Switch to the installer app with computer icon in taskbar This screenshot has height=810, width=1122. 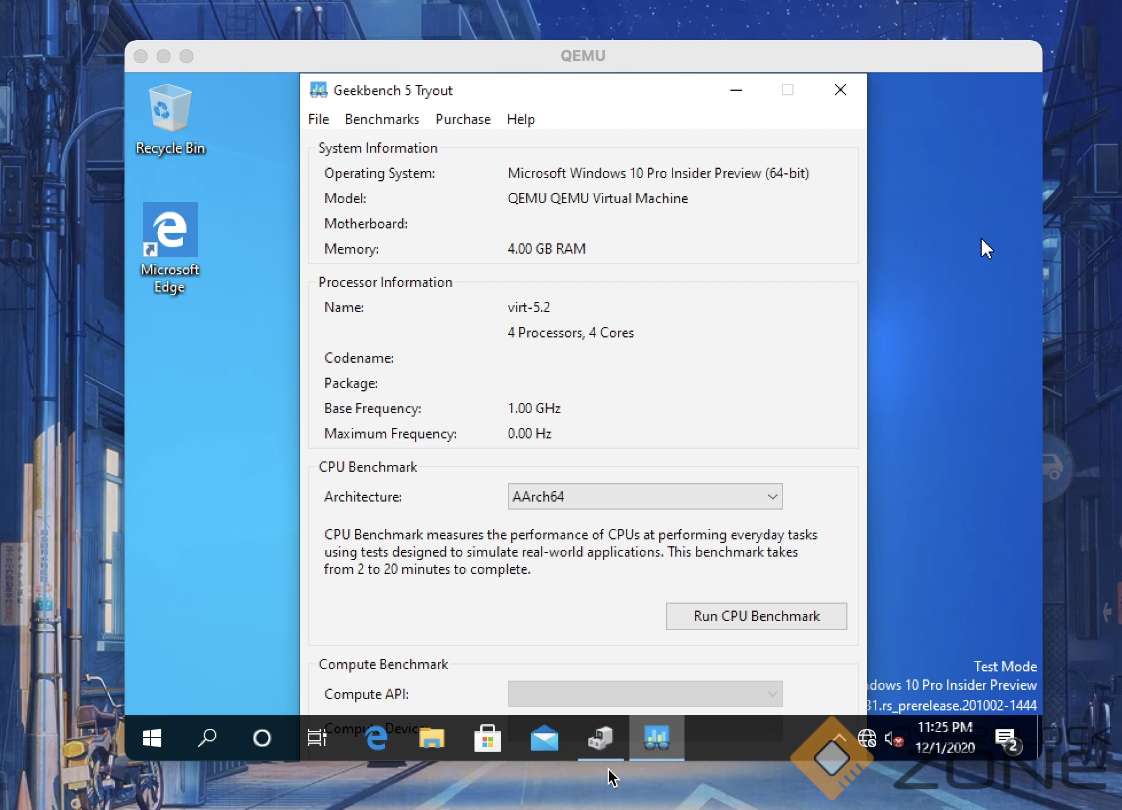point(600,738)
